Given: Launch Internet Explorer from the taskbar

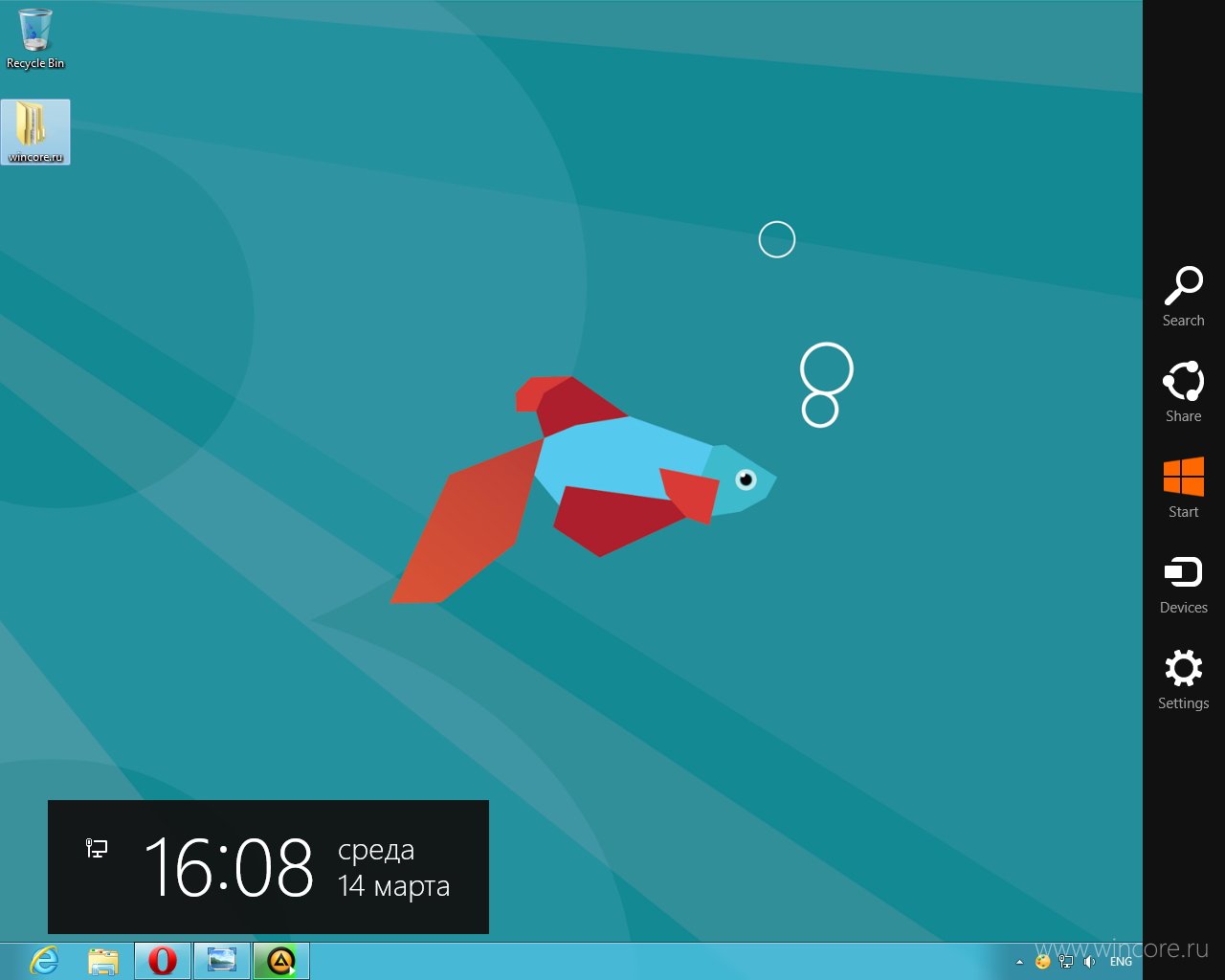Looking at the screenshot, I should tap(44, 961).
